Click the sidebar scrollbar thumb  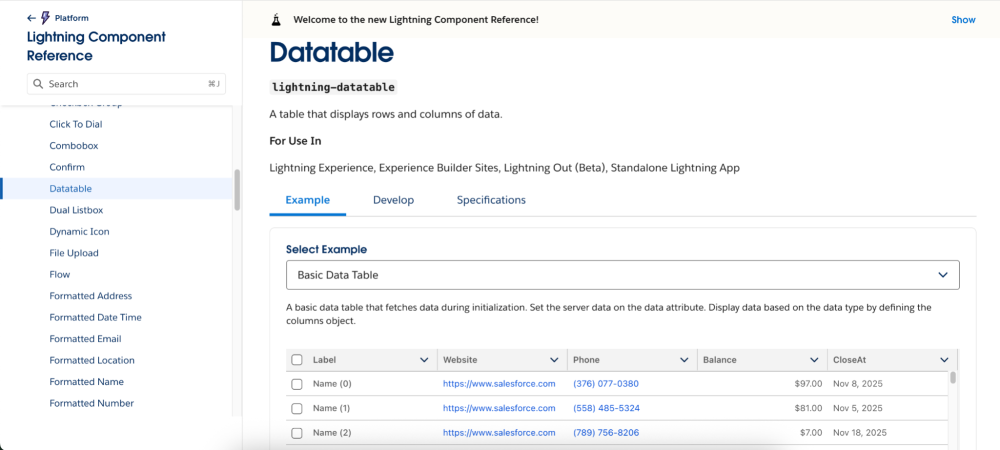(237, 189)
